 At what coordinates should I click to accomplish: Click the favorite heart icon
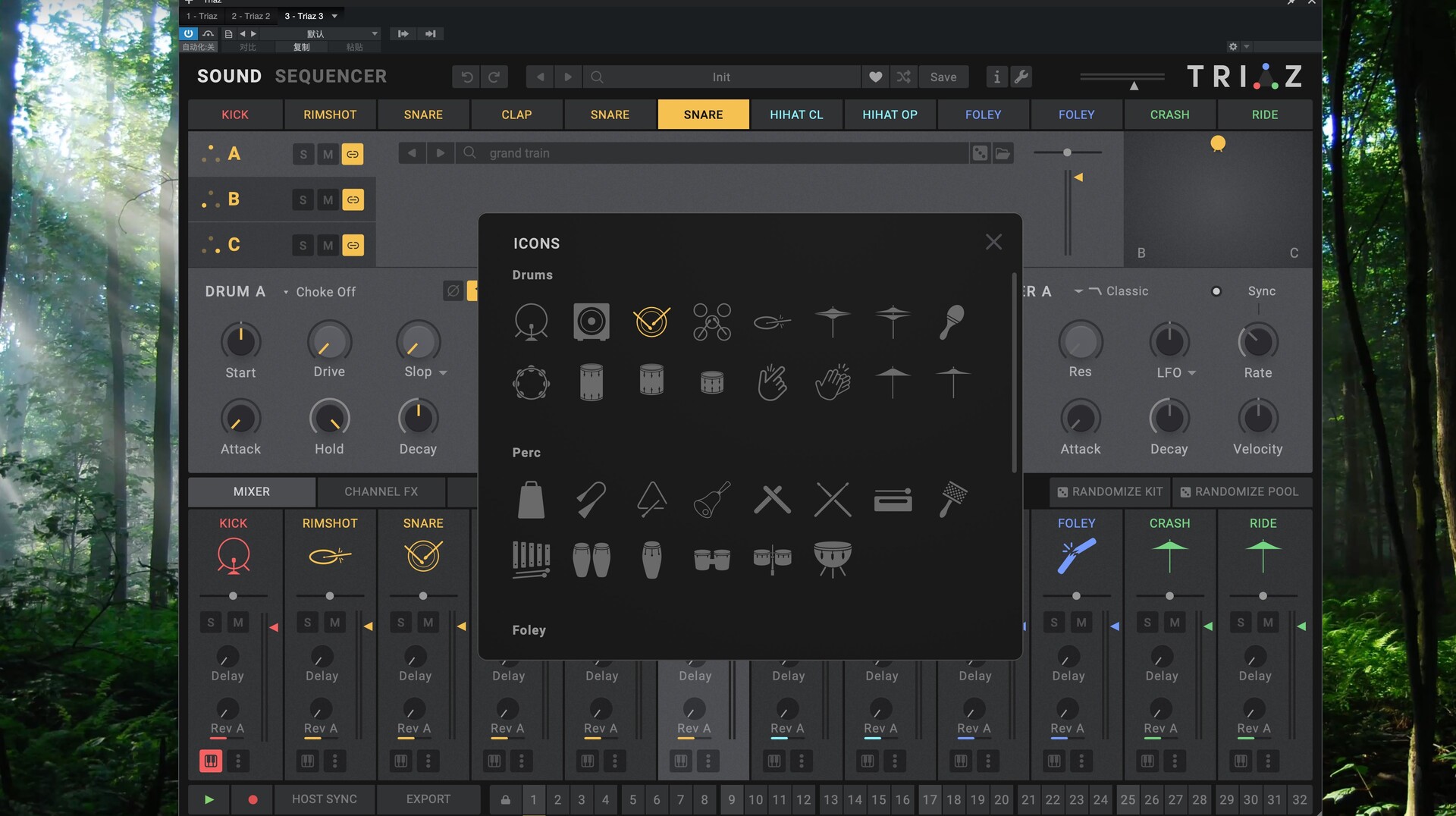tap(875, 77)
